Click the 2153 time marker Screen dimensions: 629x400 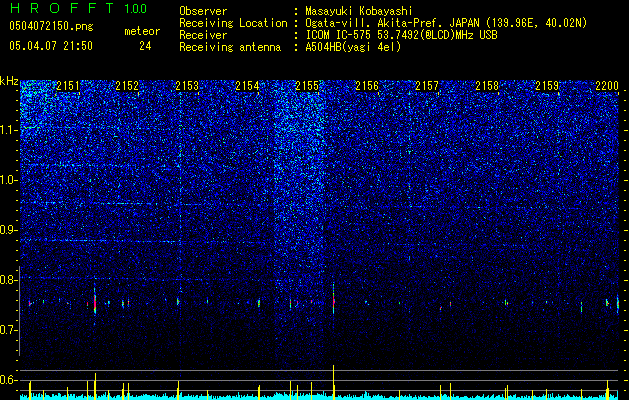tap(187, 86)
